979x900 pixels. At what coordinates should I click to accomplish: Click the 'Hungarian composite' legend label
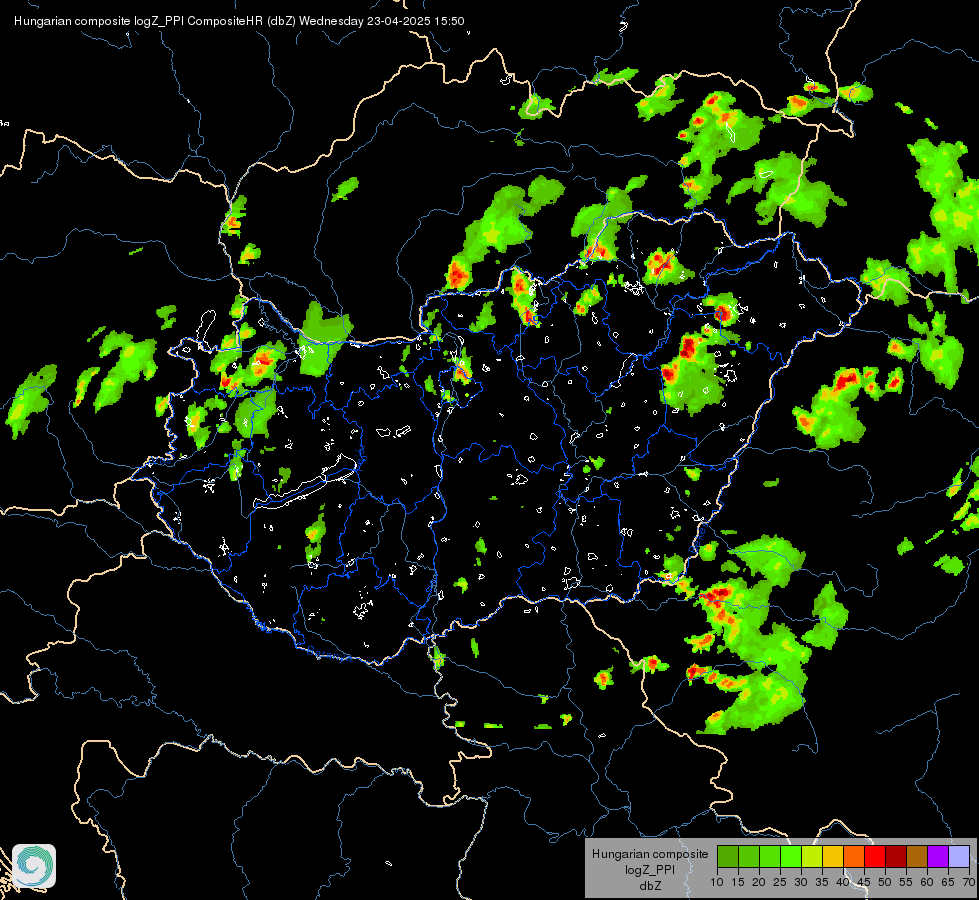pyautogui.click(x=650, y=854)
